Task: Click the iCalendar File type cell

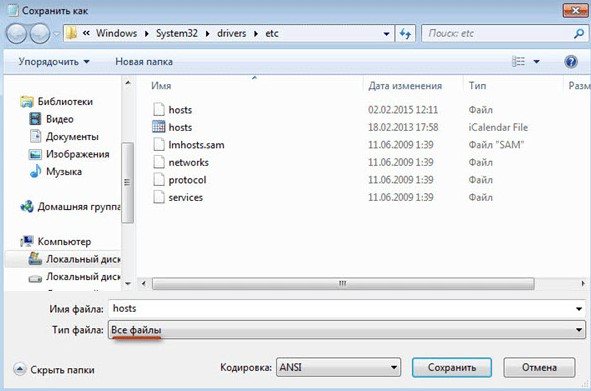Action: click(x=498, y=127)
